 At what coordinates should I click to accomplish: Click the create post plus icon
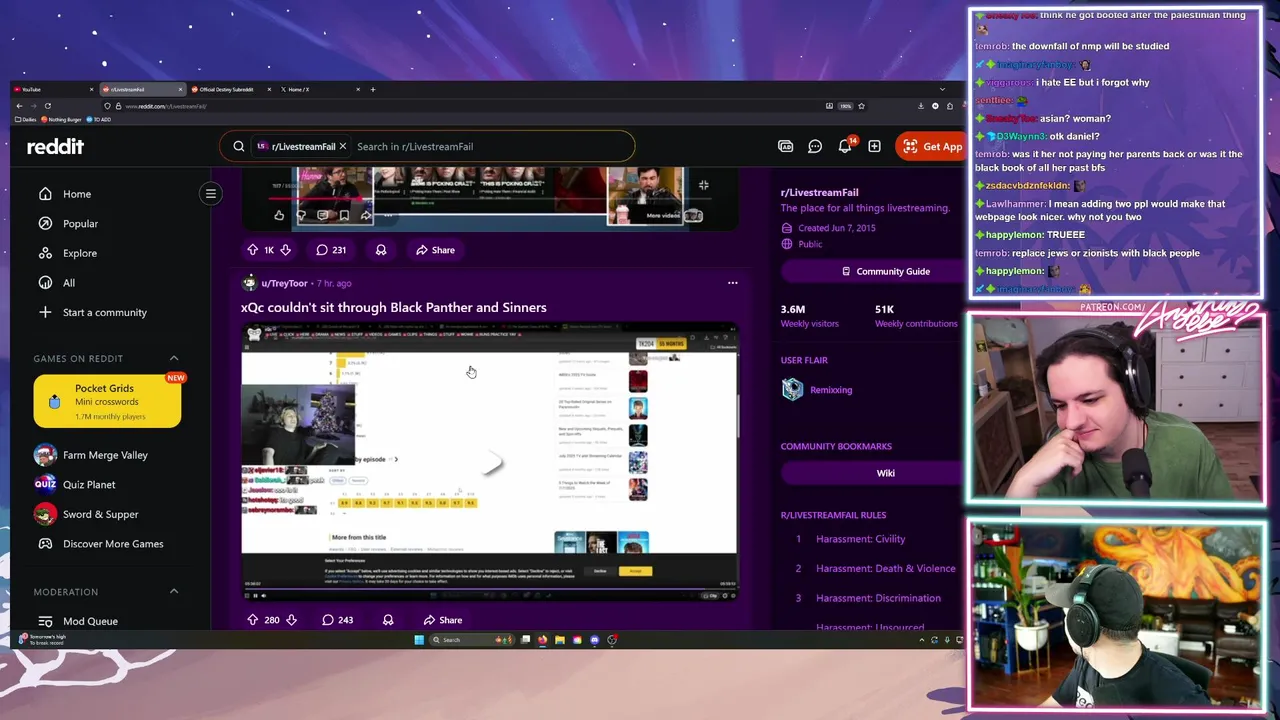click(874, 146)
